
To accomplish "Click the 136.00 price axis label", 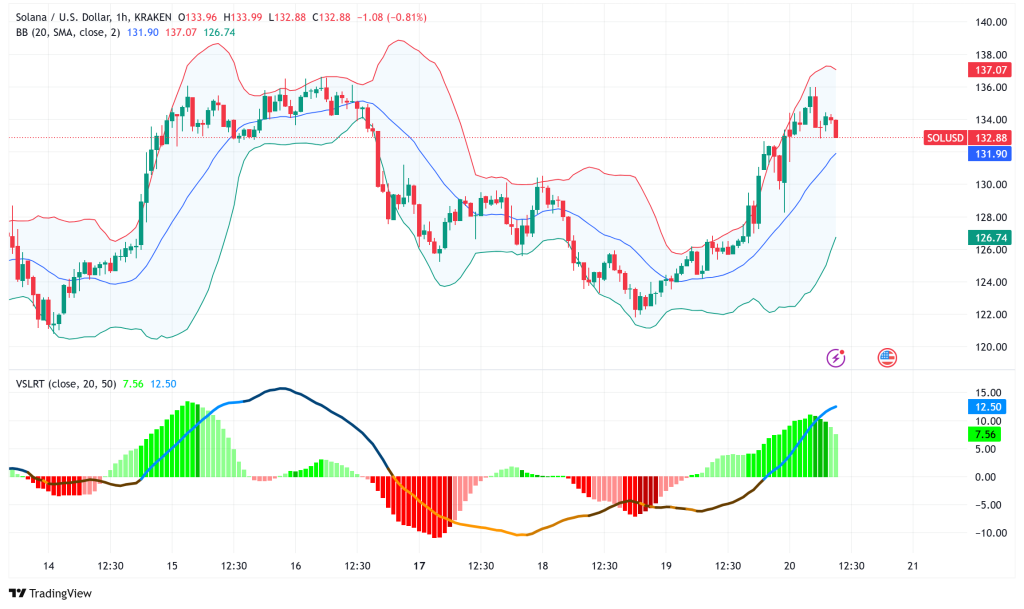I will [x=991, y=87].
